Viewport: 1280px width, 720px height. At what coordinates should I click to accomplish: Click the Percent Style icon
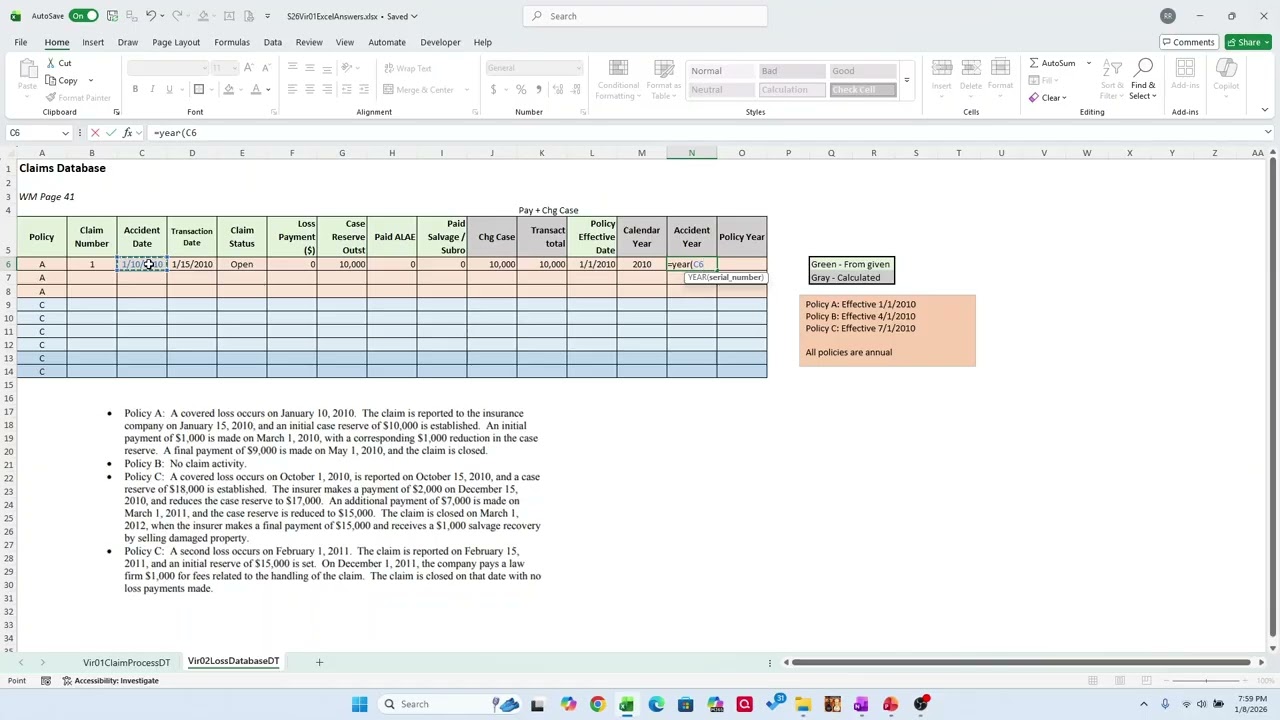pyautogui.click(x=521, y=90)
